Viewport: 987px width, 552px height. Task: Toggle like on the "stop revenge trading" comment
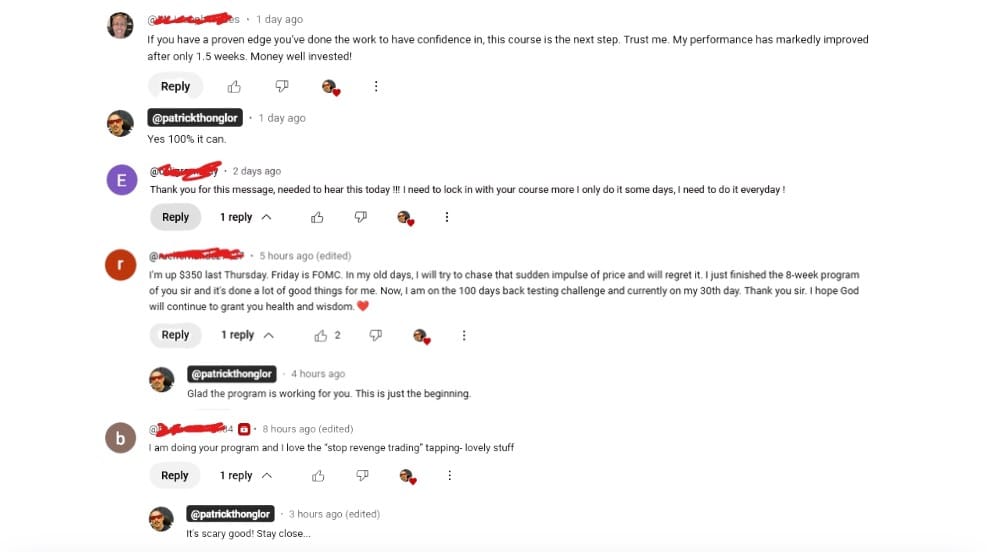click(318, 476)
